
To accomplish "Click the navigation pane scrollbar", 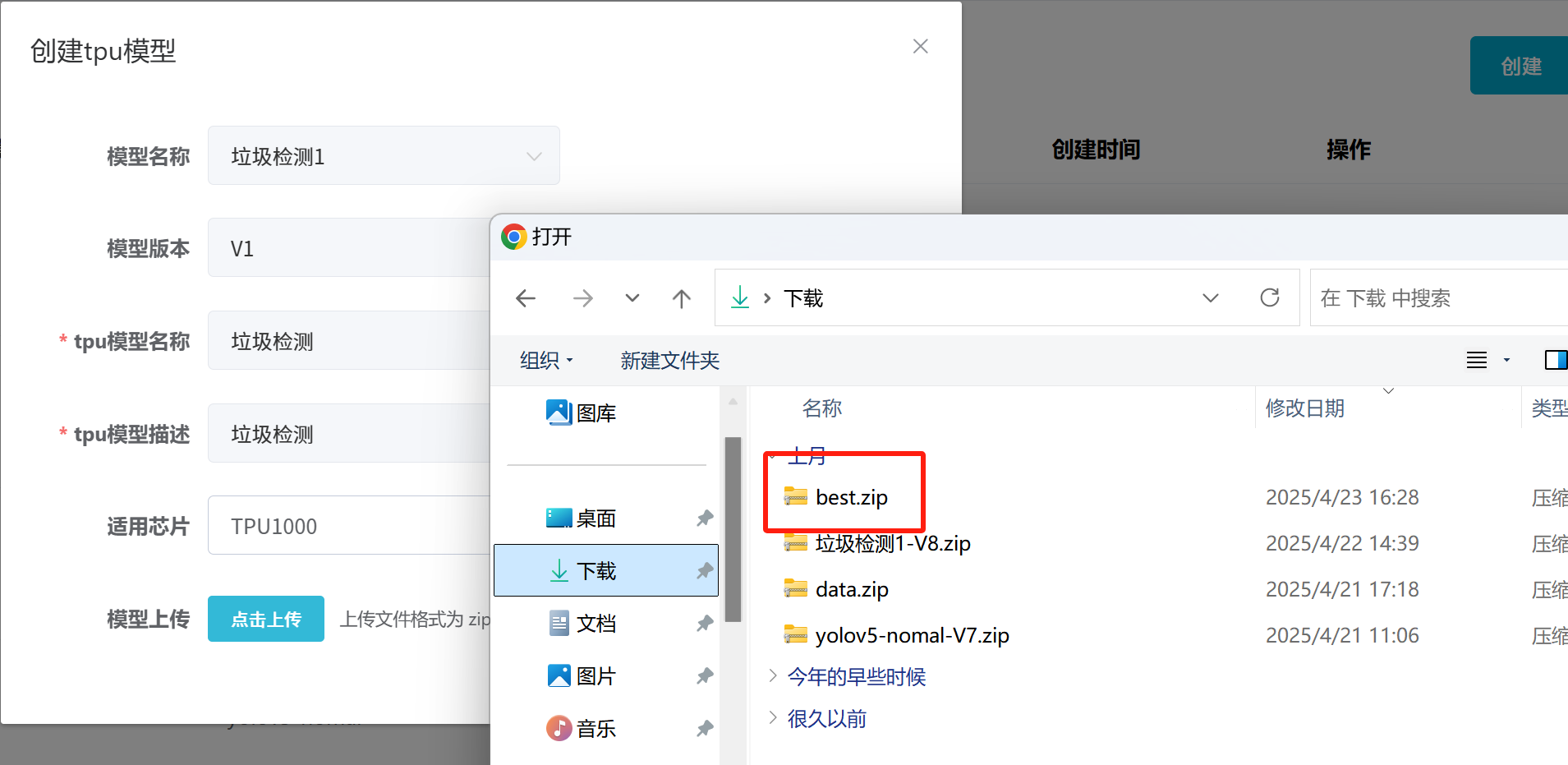I will click(733, 529).
